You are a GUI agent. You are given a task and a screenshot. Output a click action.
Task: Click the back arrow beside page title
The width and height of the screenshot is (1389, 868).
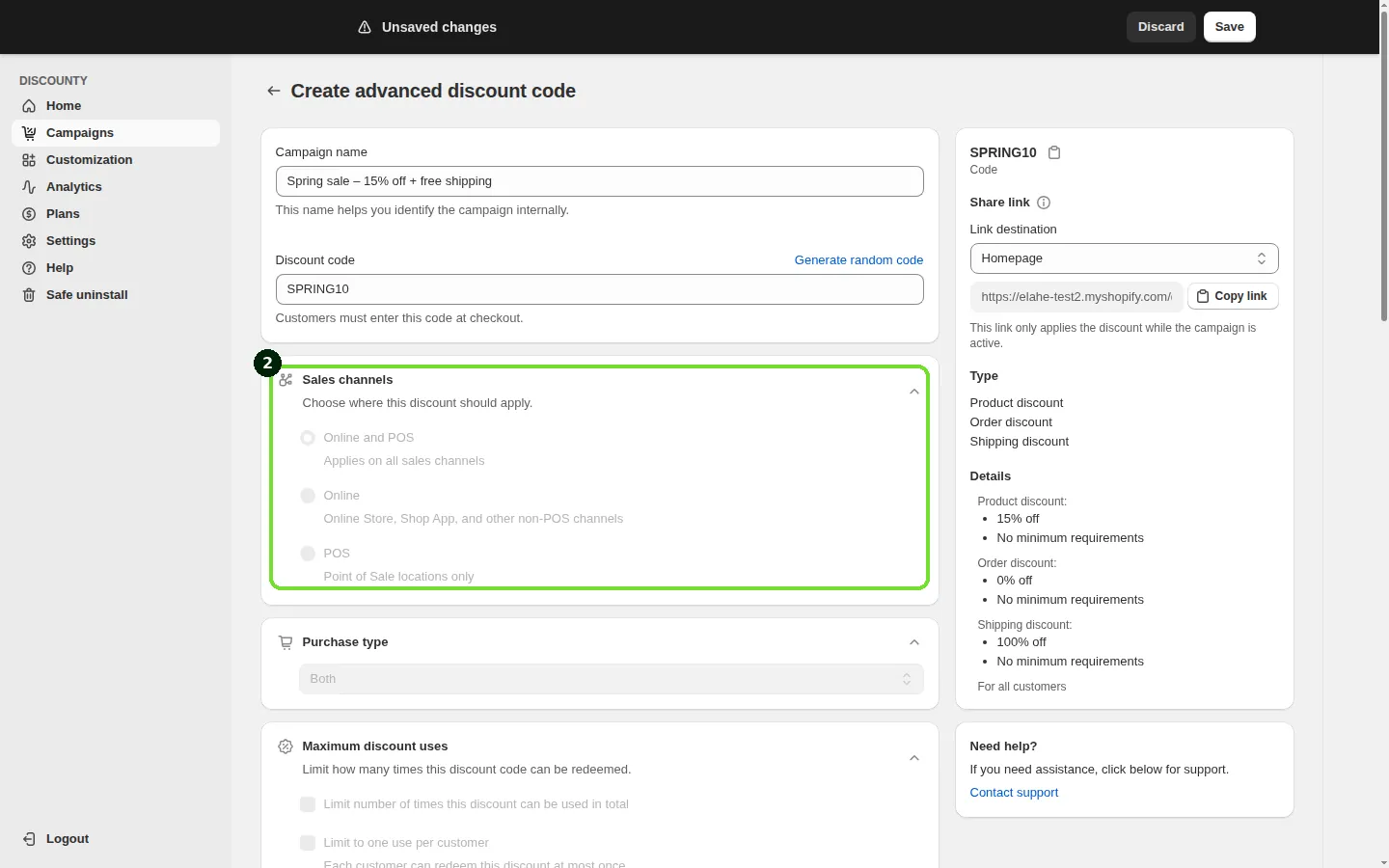click(274, 91)
